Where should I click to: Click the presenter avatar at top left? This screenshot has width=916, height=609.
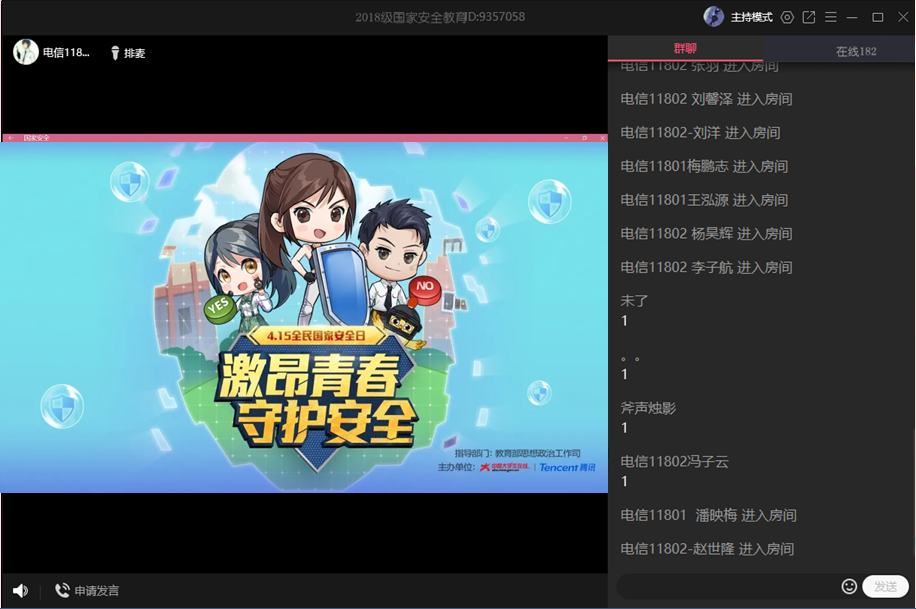[x=26, y=52]
